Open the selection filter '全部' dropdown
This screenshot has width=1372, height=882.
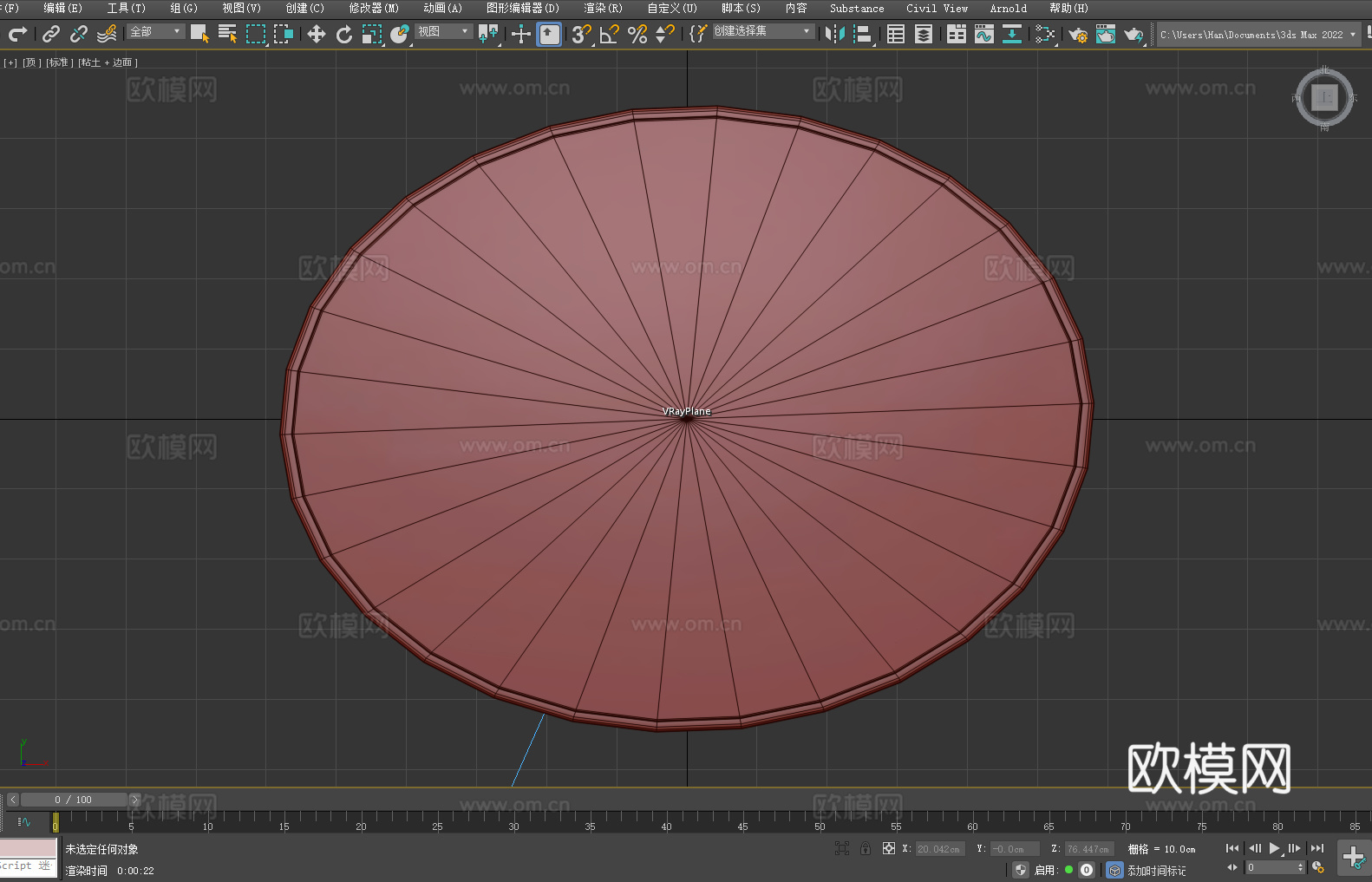pos(156,31)
